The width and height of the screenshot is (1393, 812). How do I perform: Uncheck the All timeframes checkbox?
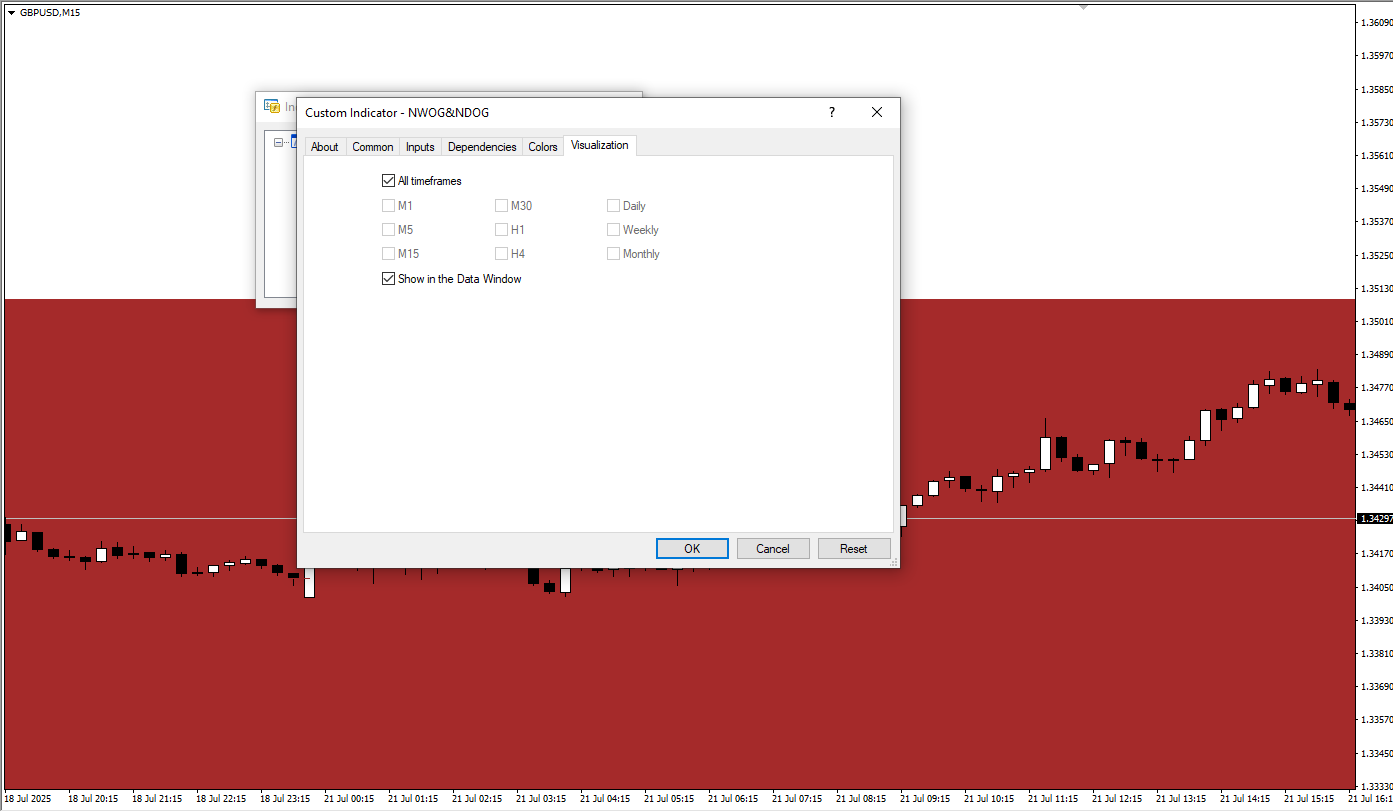388,181
